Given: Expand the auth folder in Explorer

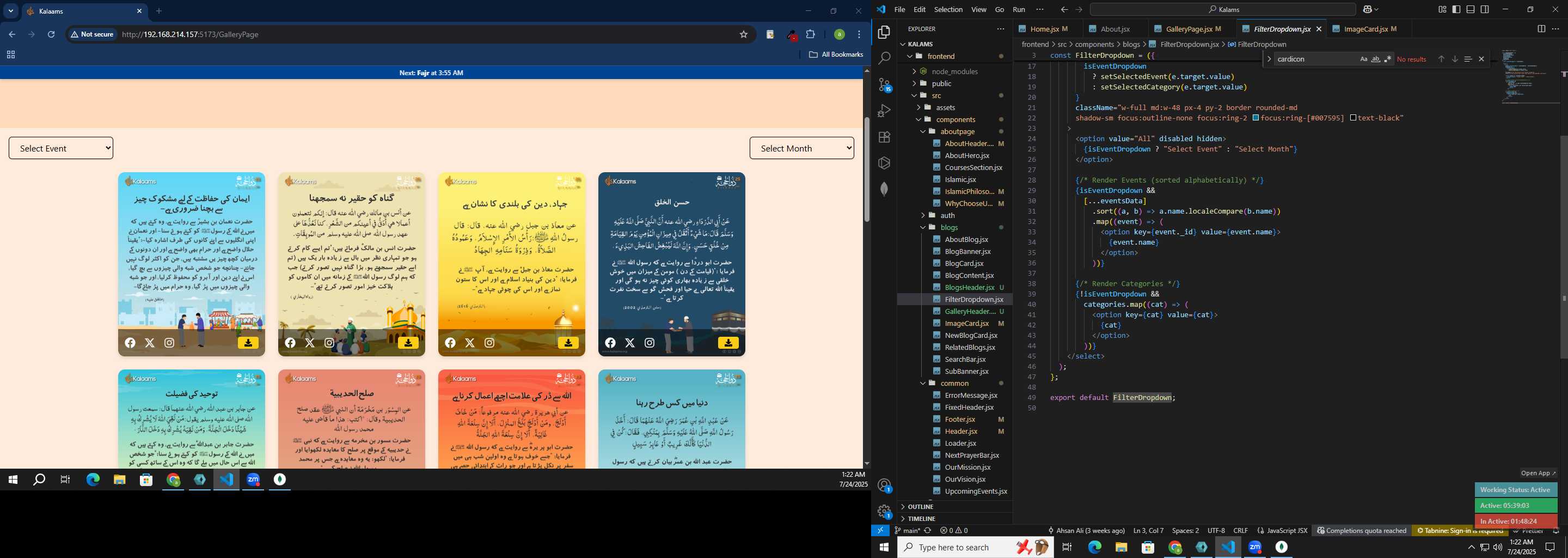Looking at the screenshot, I should click(x=923, y=215).
